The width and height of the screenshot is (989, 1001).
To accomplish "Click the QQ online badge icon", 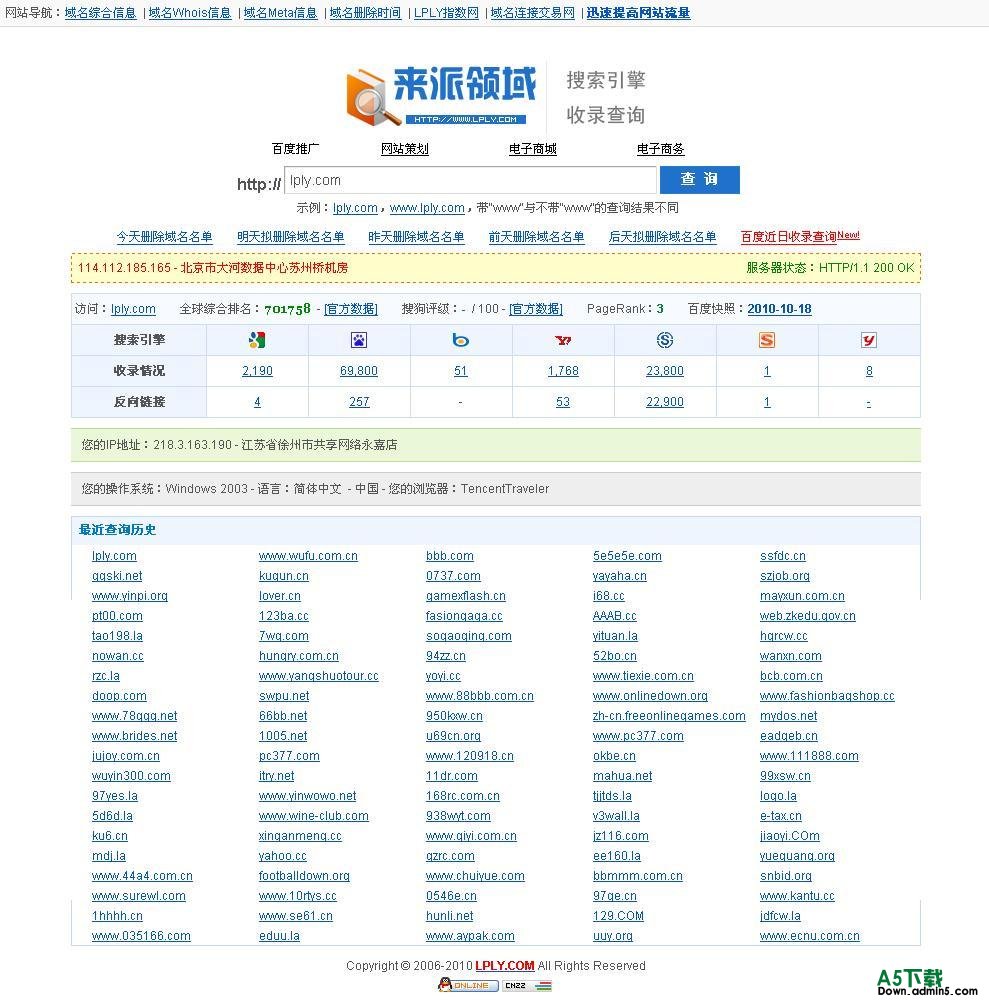I will (x=468, y=985).
